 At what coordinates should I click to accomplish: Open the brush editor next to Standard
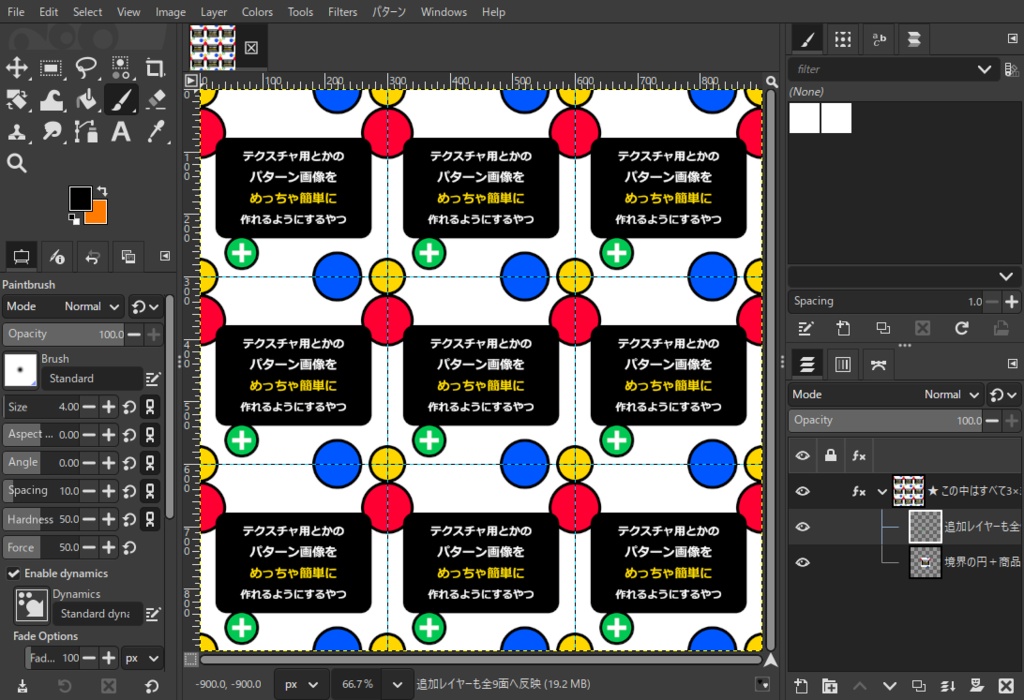(153, 379)
